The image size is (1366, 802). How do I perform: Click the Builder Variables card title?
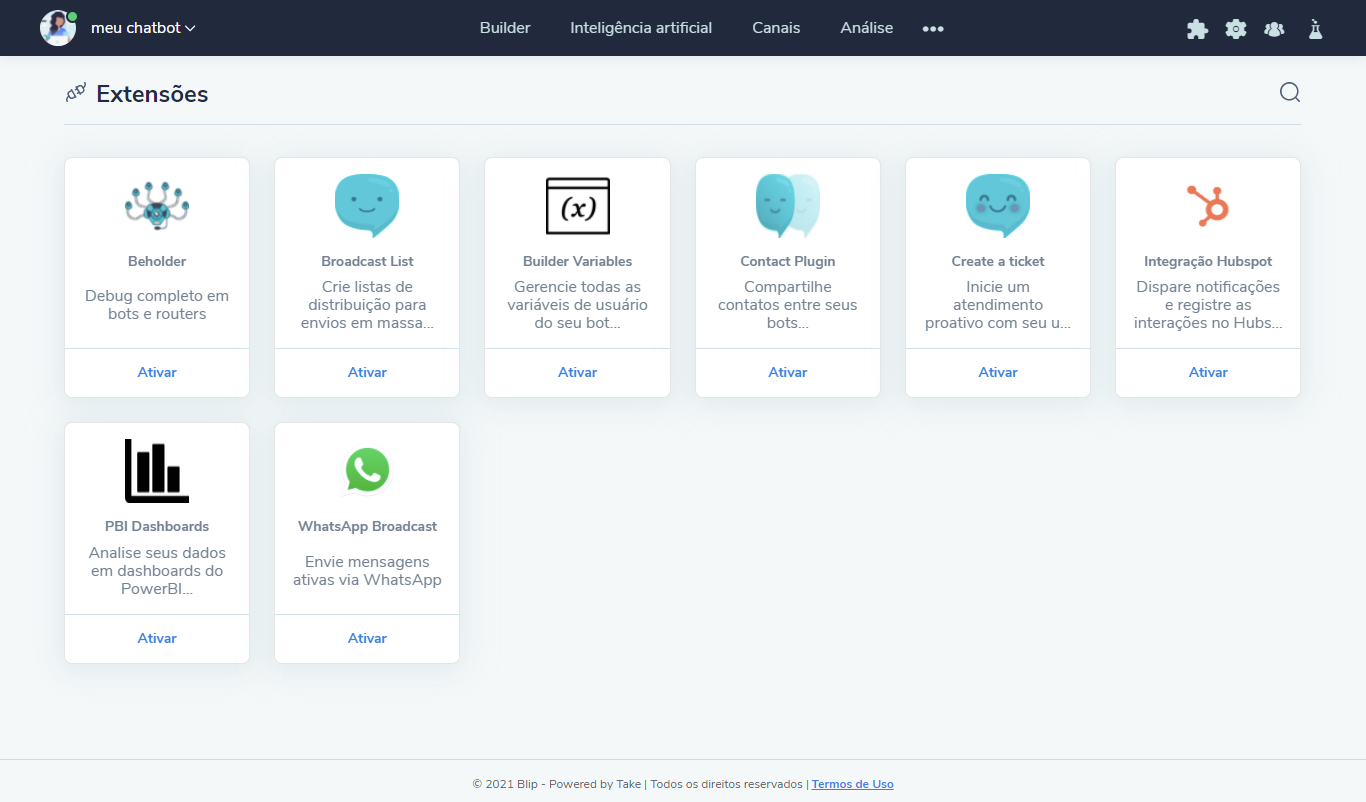[577, 261]
